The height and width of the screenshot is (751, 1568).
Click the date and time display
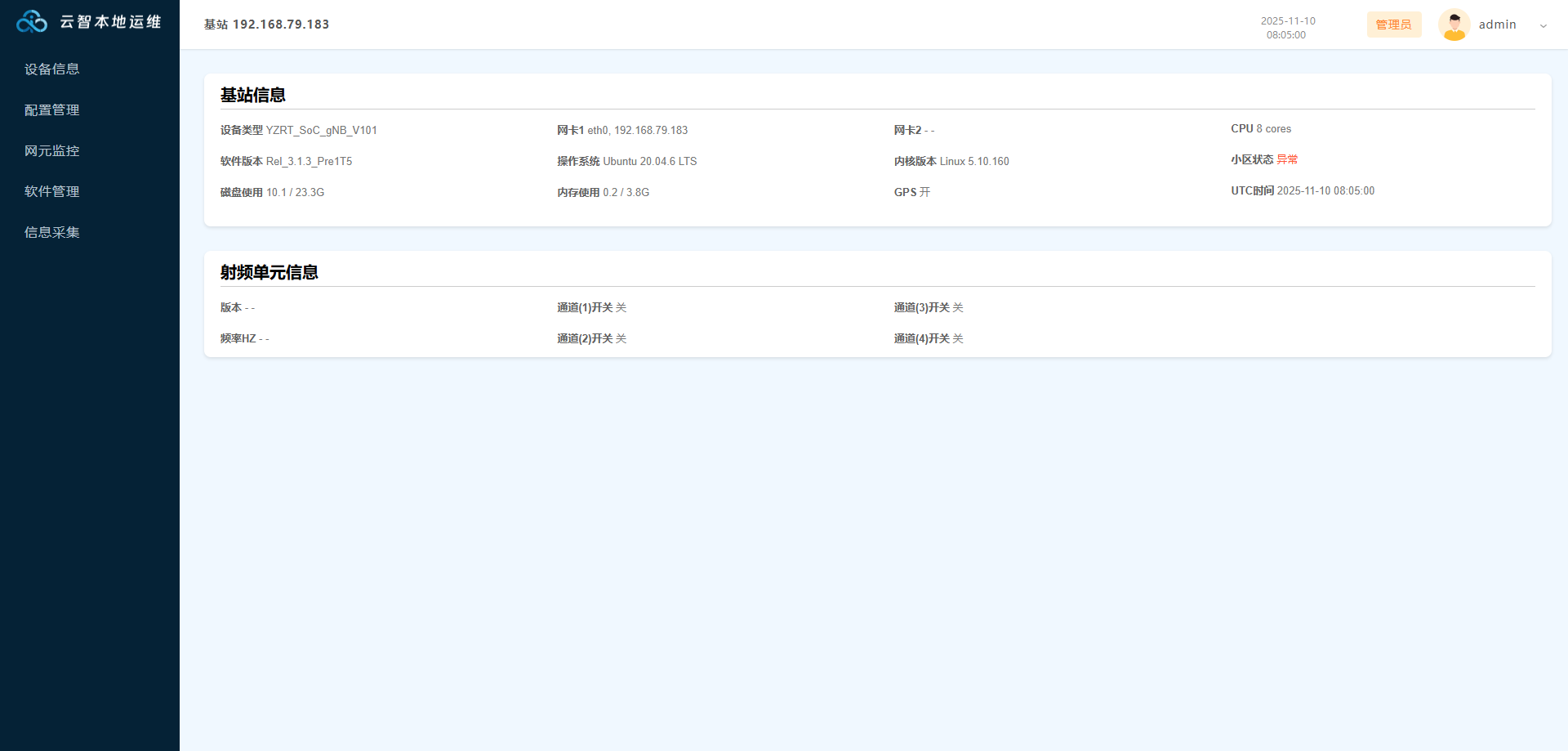click(1287, 28)
